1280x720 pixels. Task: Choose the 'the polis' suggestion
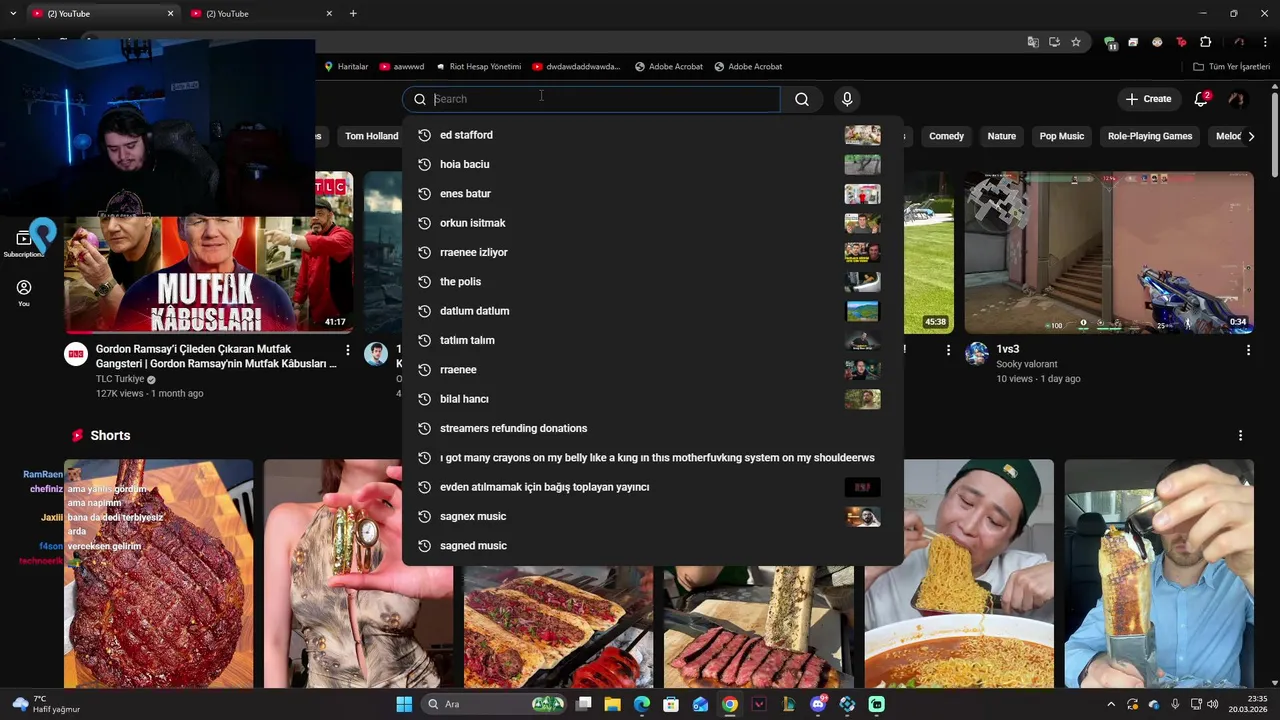pos(652,282)
